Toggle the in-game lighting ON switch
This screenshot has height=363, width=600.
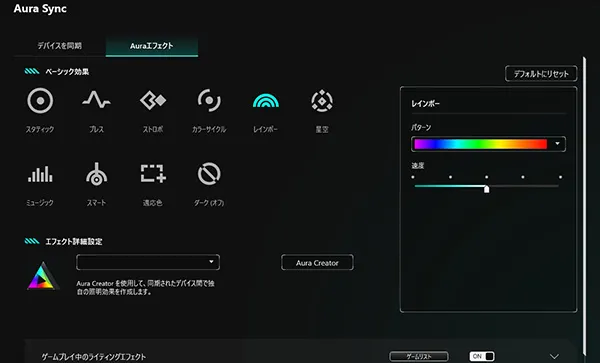pos(482,356)
